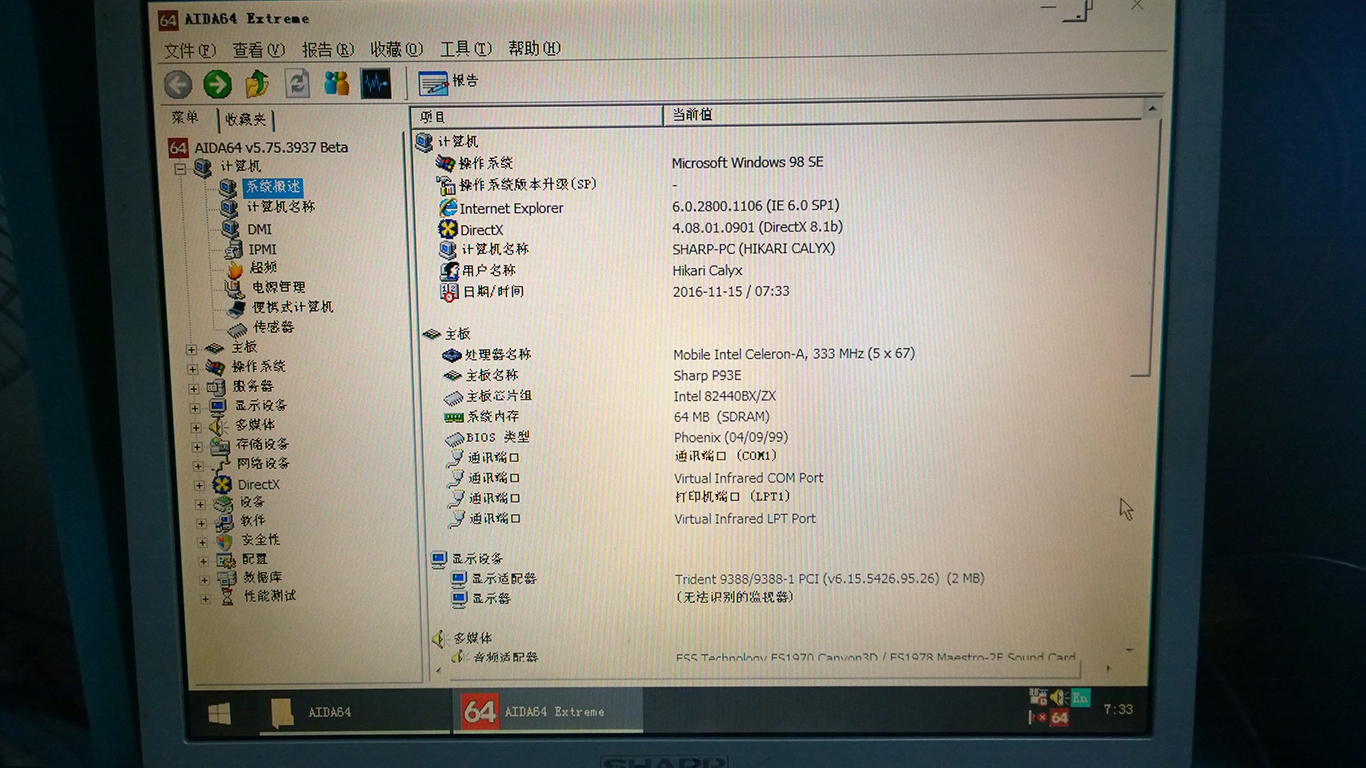The height and width of the screenshot is (768, 1366).
Task: Open the 帮助(H) menu
Action: [x=534, y=47]
